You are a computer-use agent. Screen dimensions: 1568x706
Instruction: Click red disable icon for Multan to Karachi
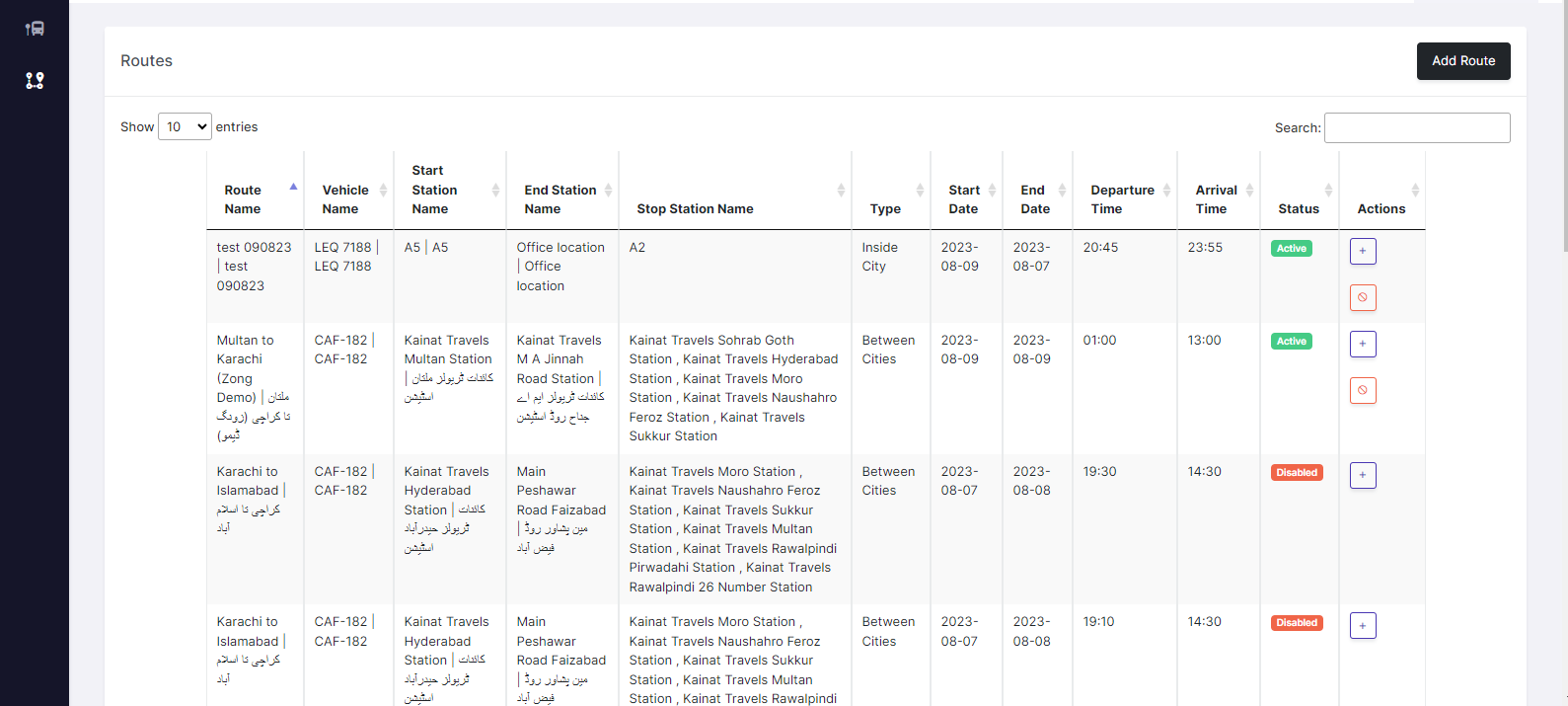click(x=1363, y=390)
